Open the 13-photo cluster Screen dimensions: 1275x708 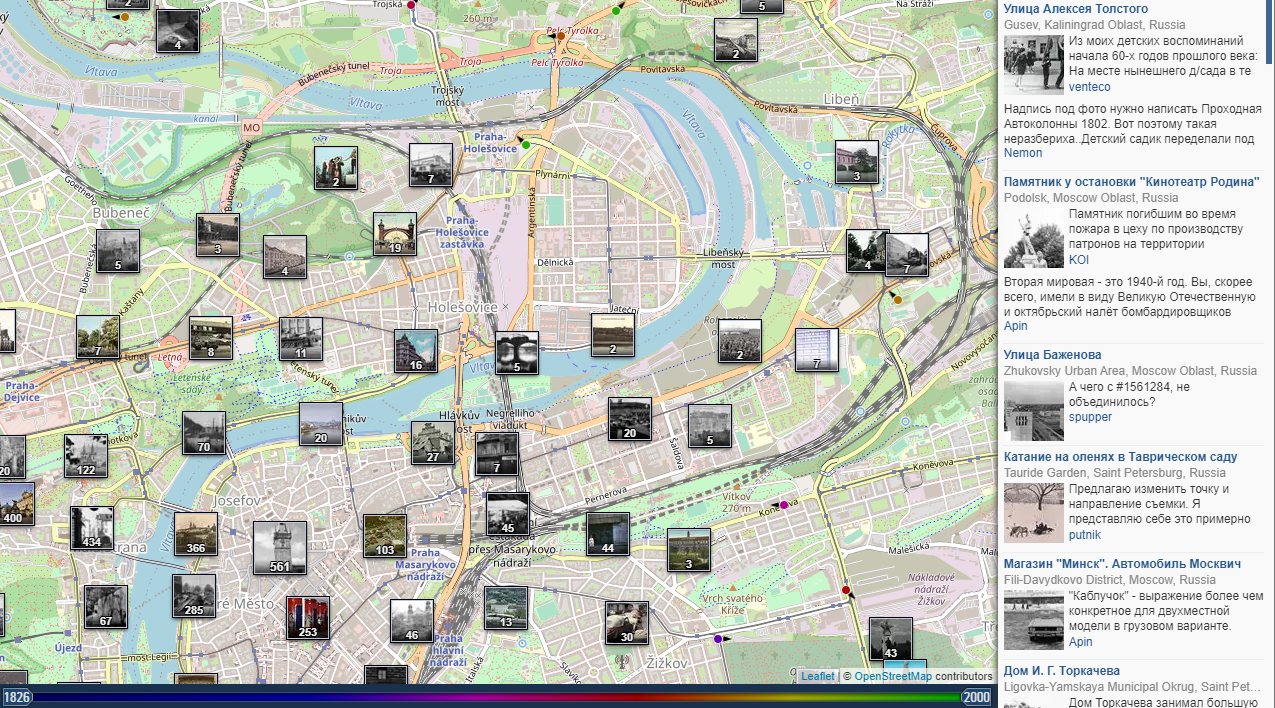[x=506, y=608]
